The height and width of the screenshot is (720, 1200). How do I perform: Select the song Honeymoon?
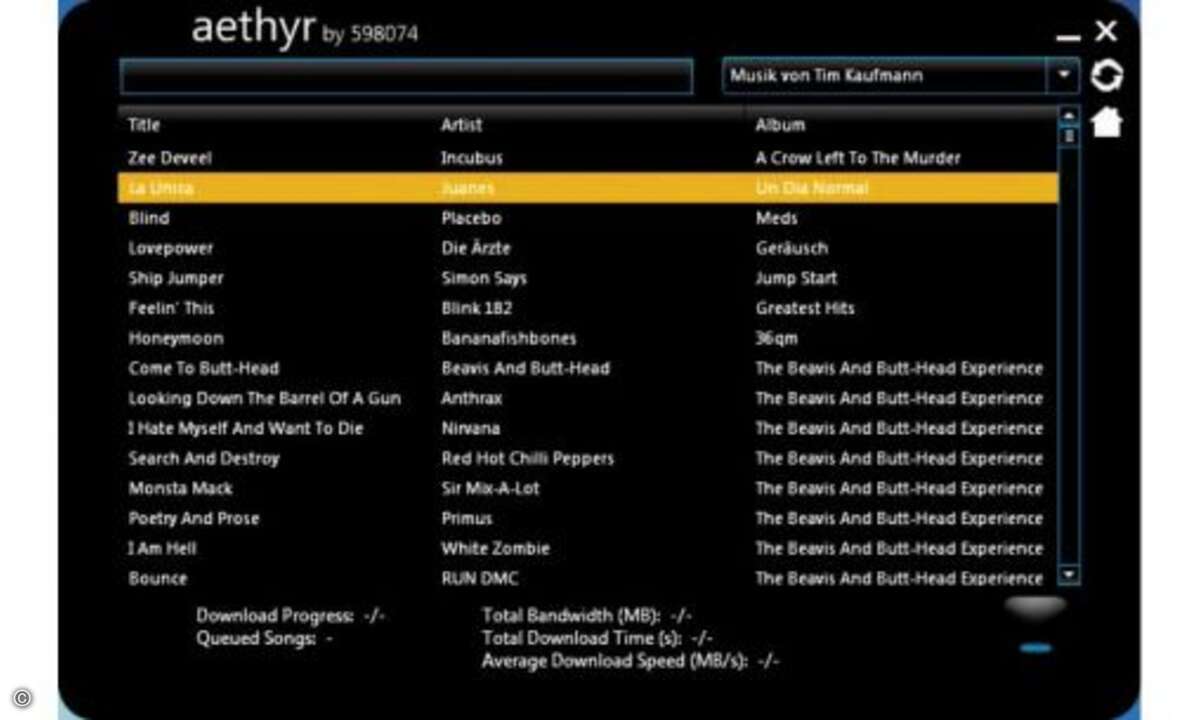coord(176,338)
